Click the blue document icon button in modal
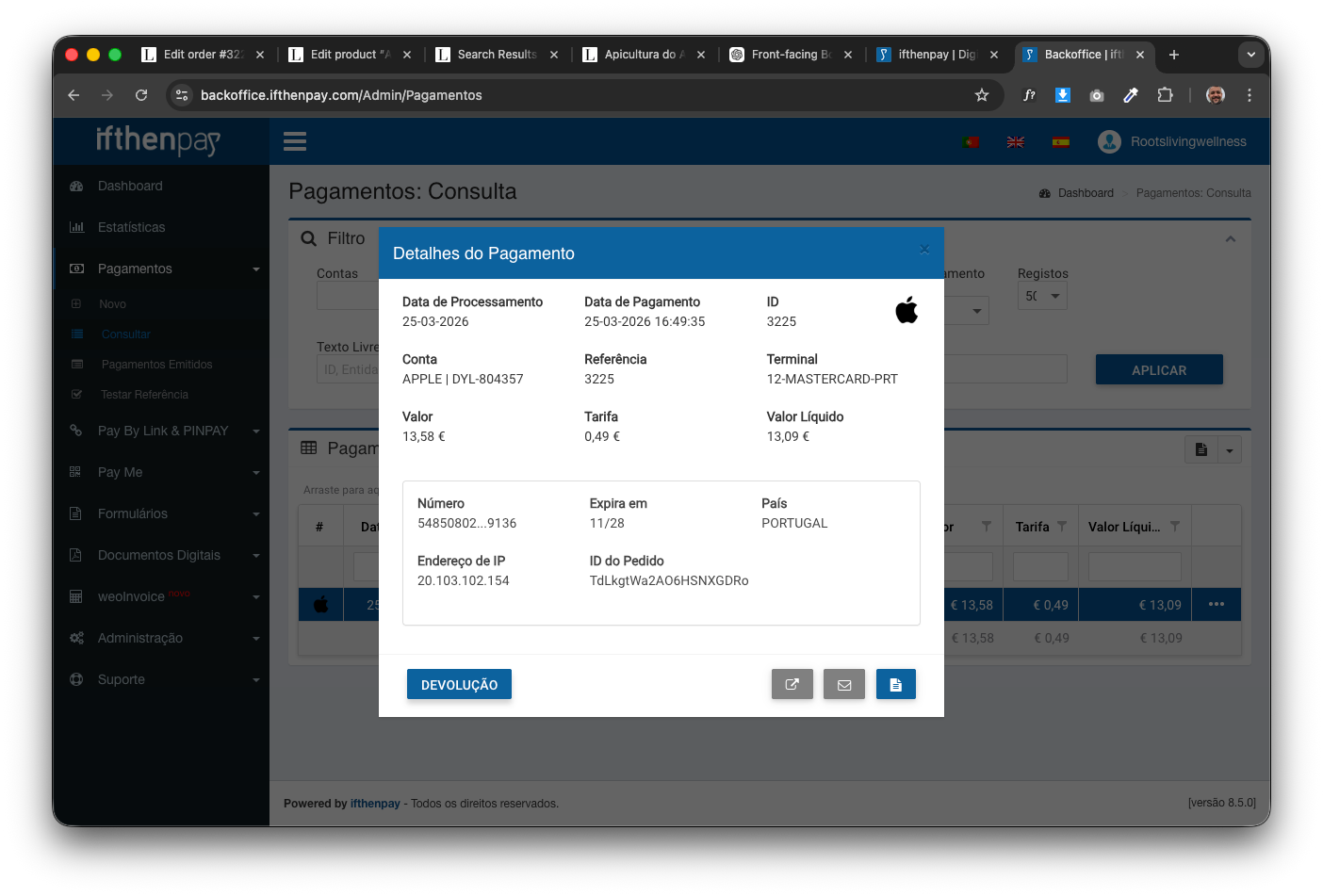This screenshot has height=896, width=1323. pyautogui.click(x=895, y=685)
